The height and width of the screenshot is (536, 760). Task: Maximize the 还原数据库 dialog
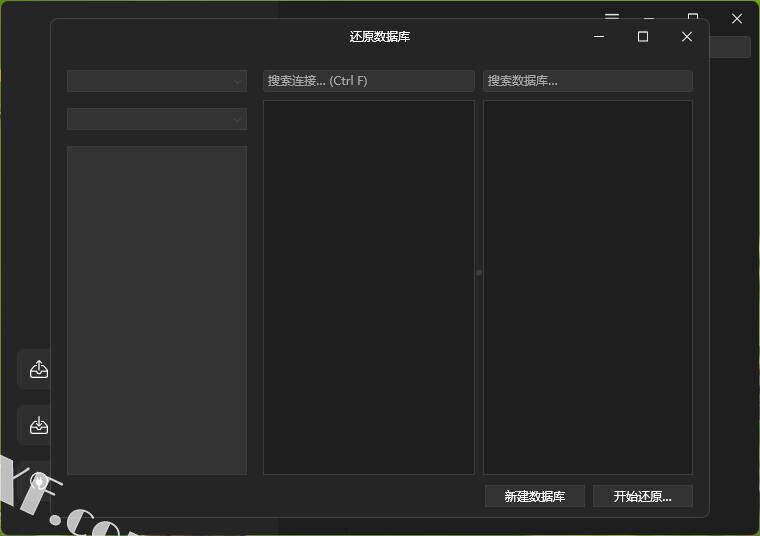[x=643, y=37]
